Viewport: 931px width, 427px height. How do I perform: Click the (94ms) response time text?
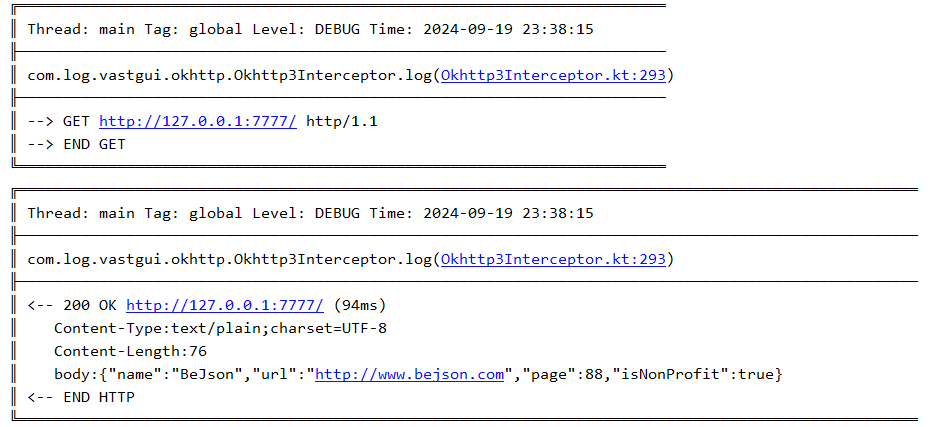point(360,306)
